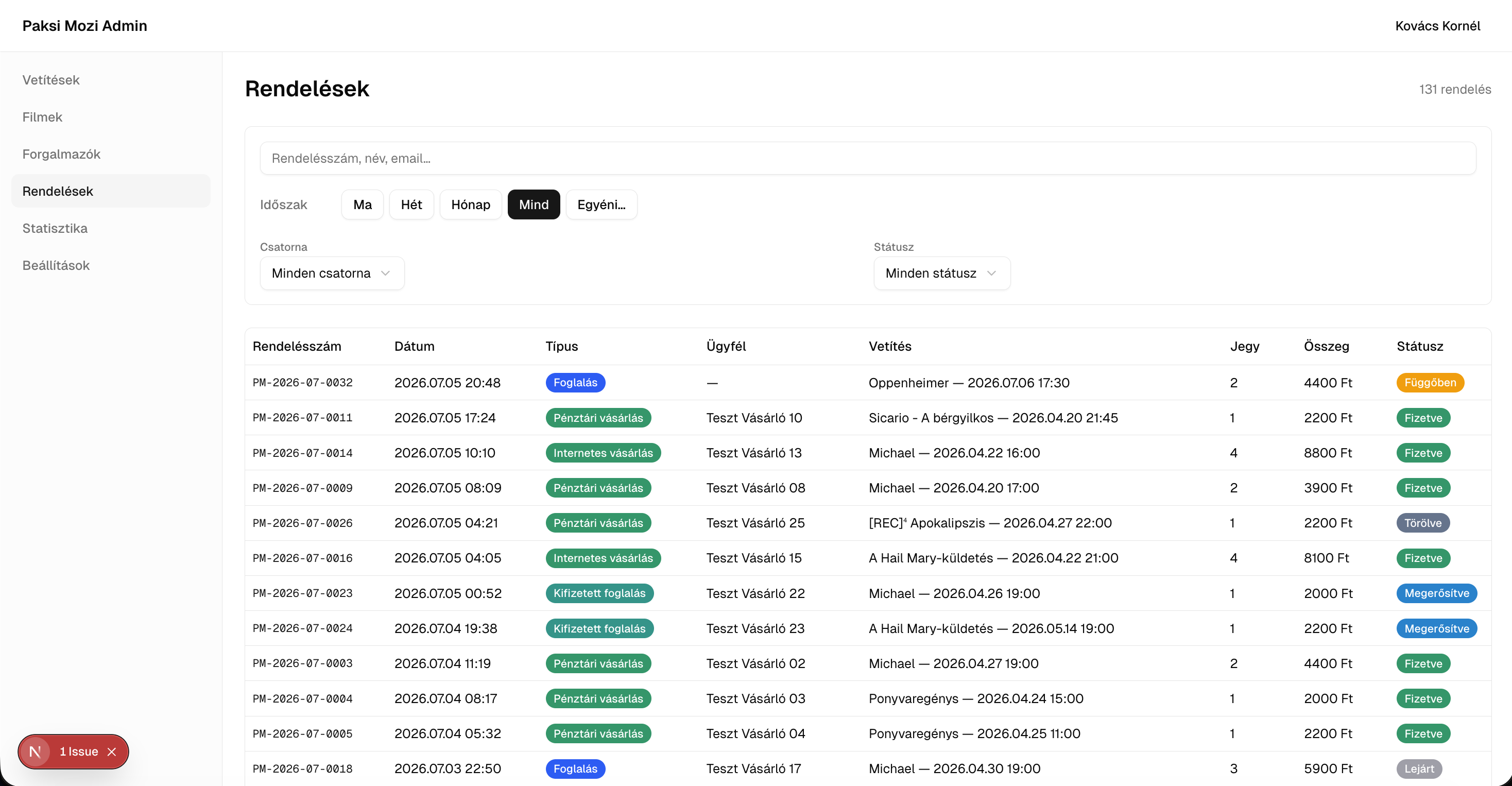1512x786 pixels.
Task: Open Statisztika in sidebar
Action: (x=110, y=228)
